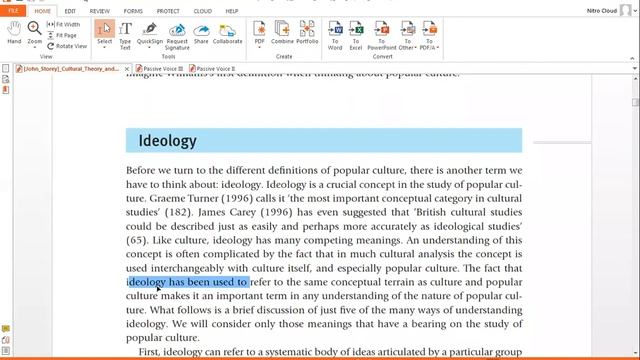Switch to the Passive Voice III tab

click(160, 69)
